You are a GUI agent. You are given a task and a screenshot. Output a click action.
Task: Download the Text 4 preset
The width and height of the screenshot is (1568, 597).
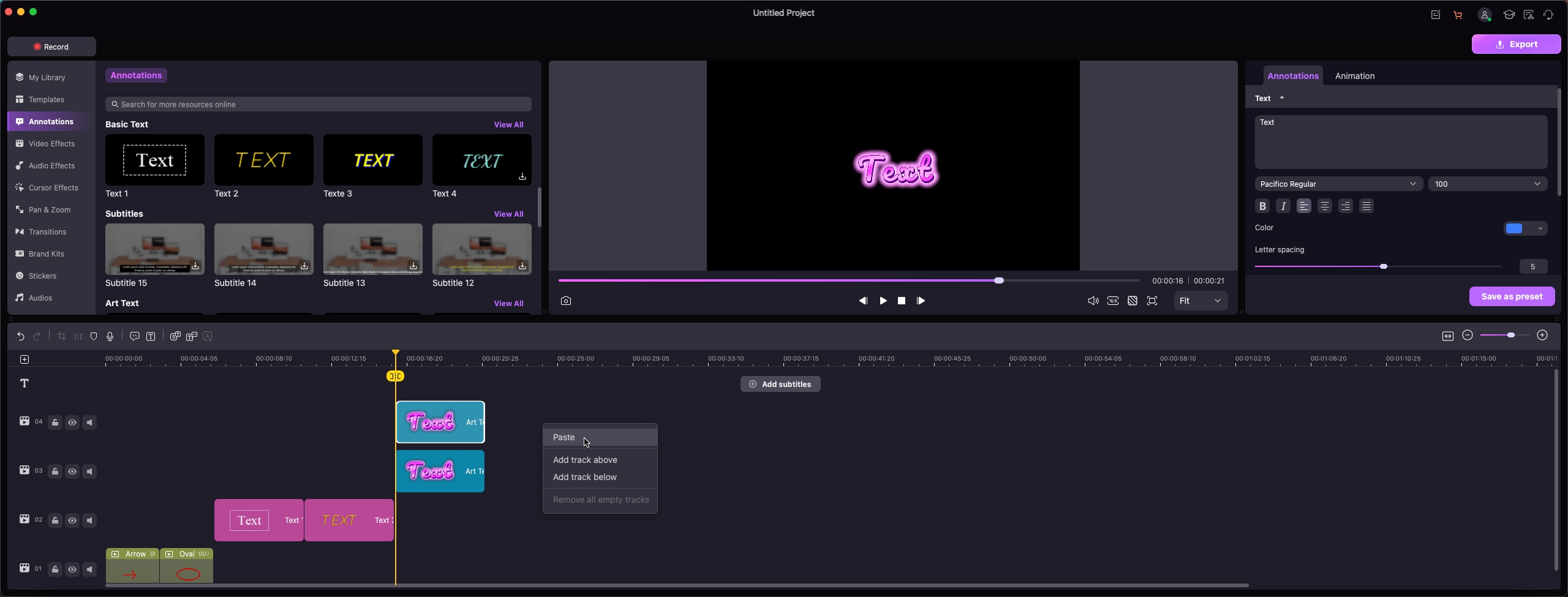pos(522,176)
